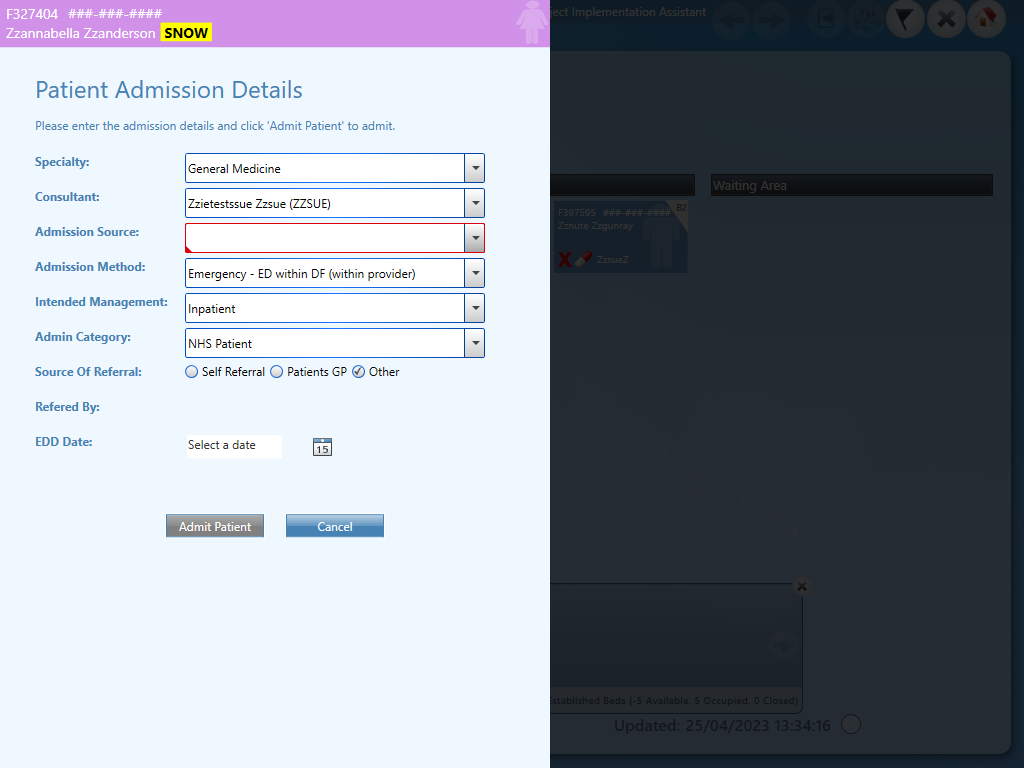Expand the Specialty dropdown arrow

(x=475, y=168)
